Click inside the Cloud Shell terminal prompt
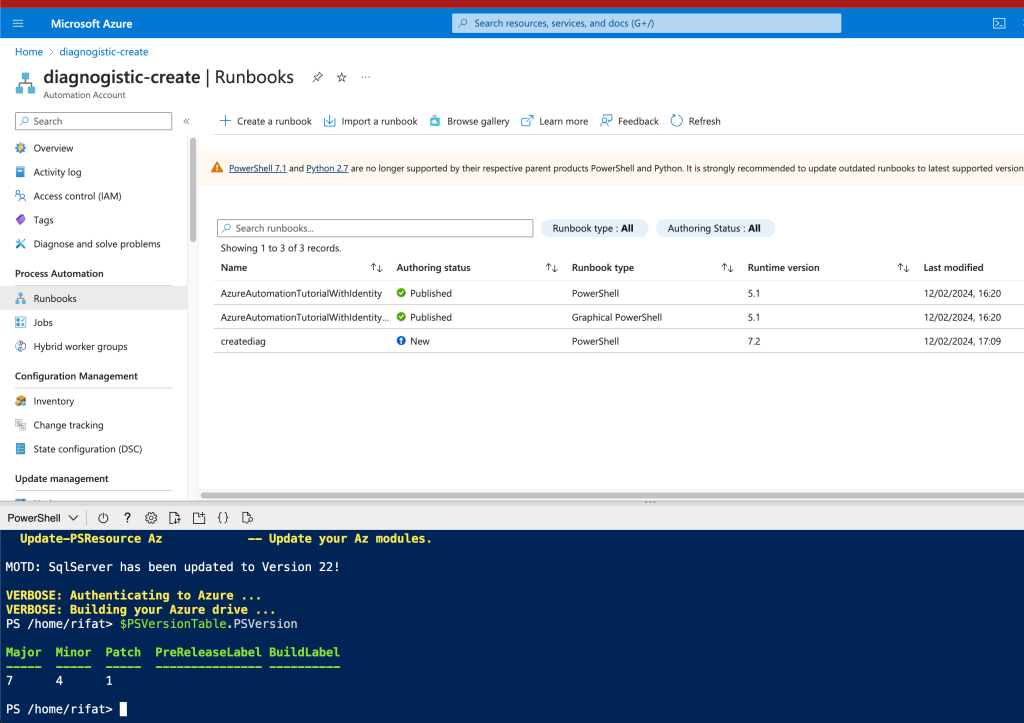Screen dimensions: 1024x723 click(123, 709)
